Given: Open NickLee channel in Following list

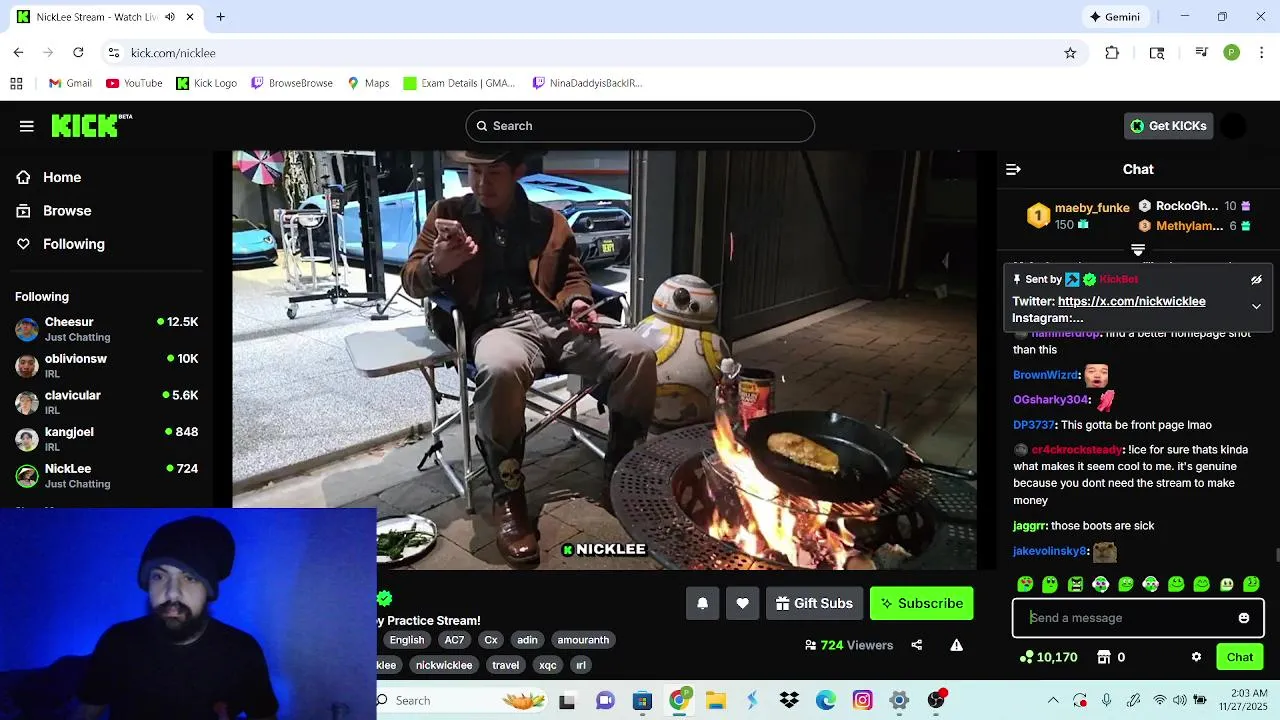Looking at the screenshot, I should click(107, 476).
